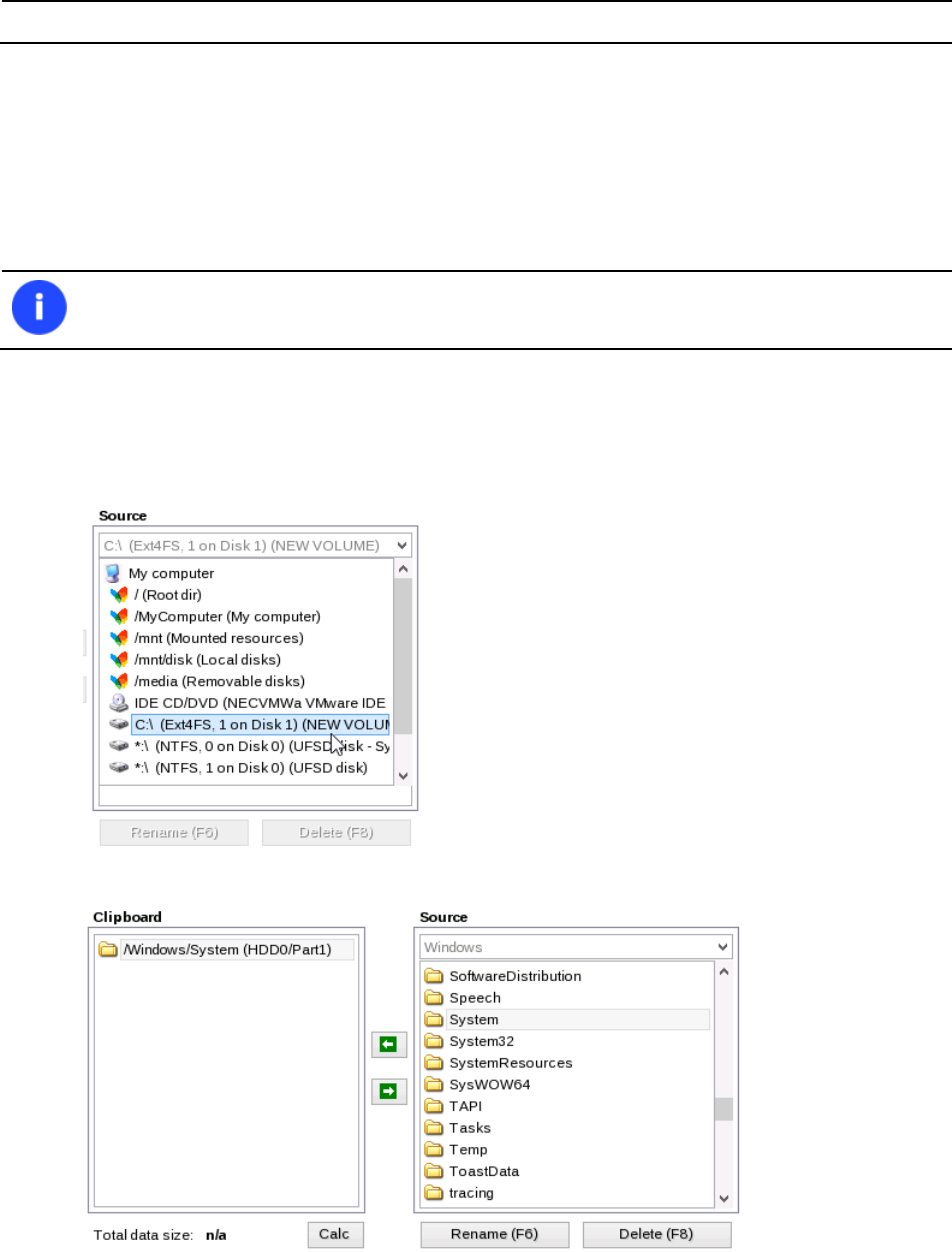Viewport: 952px width, 1252px height.
Task: Select tracing folder
Action: point(471,1193)
